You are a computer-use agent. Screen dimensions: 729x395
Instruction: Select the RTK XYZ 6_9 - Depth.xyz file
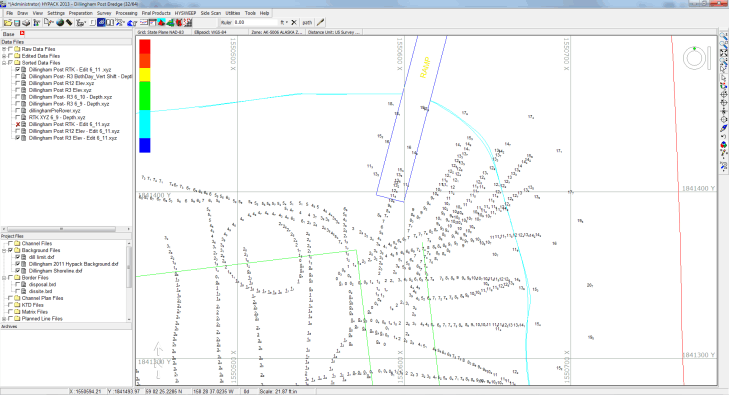click(x=57, y=118)
